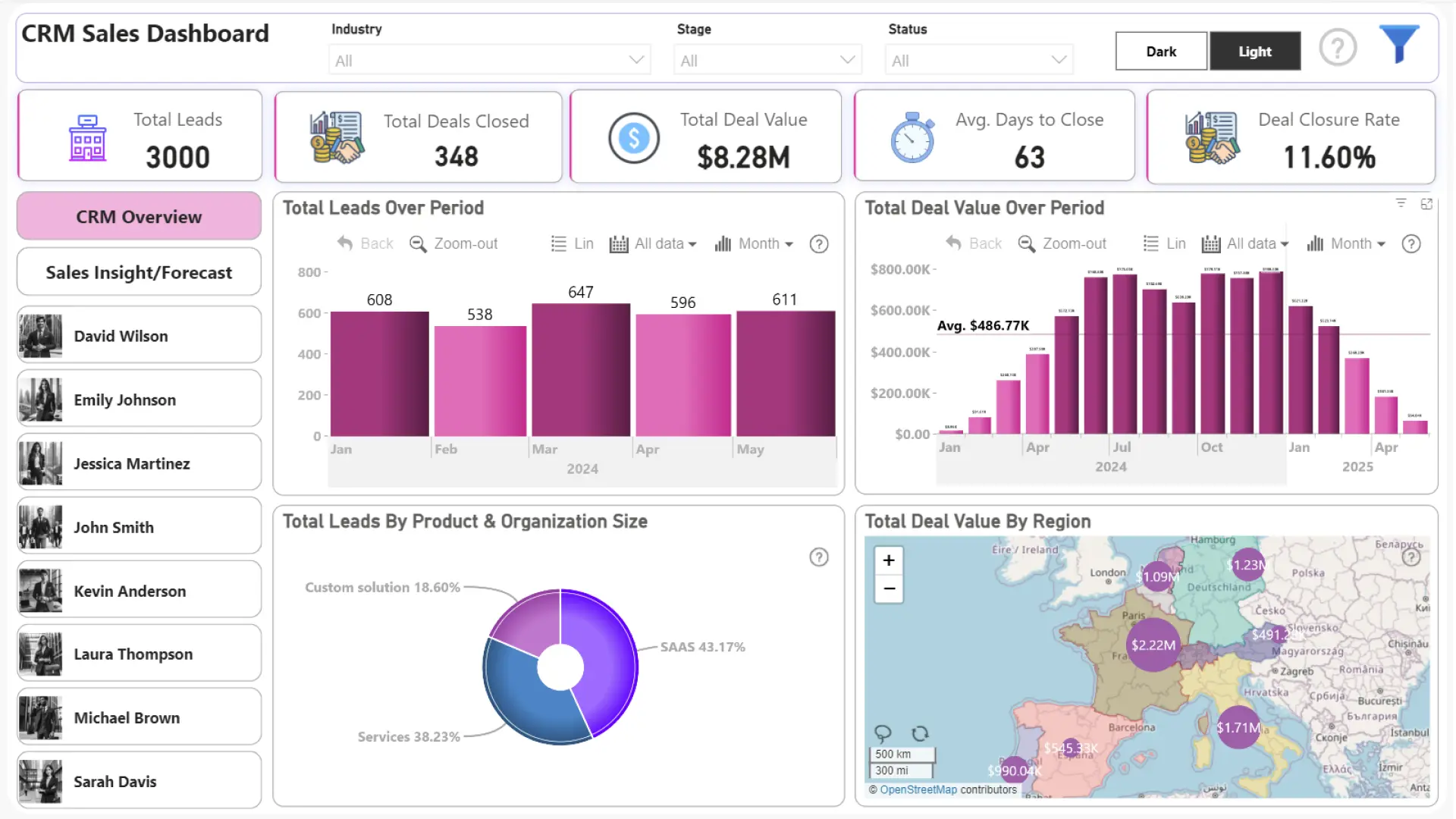Open help icon in Total Deal Value chart
Image resolution: width=1456 pixels, height=819 pixels.
(x=1411, y=244)
